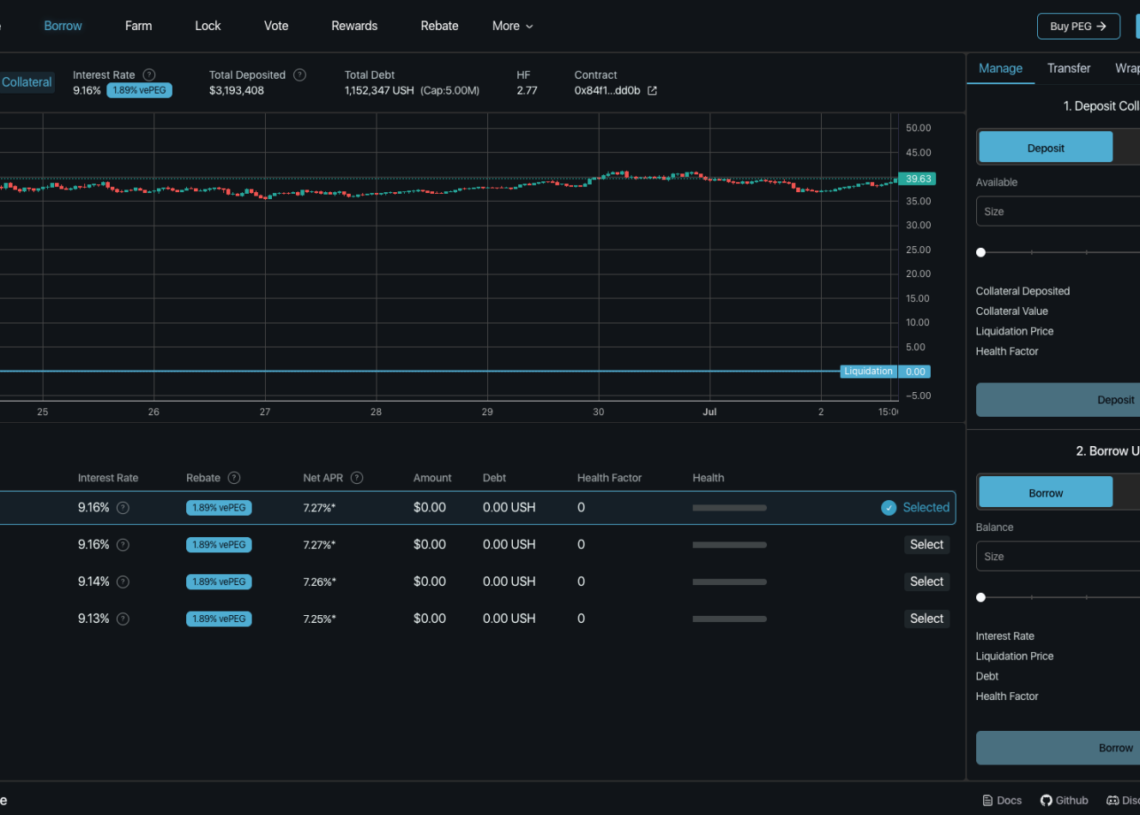Click the Selected checkmark on first row
1140x815 pixels.
tap(888, 508)
